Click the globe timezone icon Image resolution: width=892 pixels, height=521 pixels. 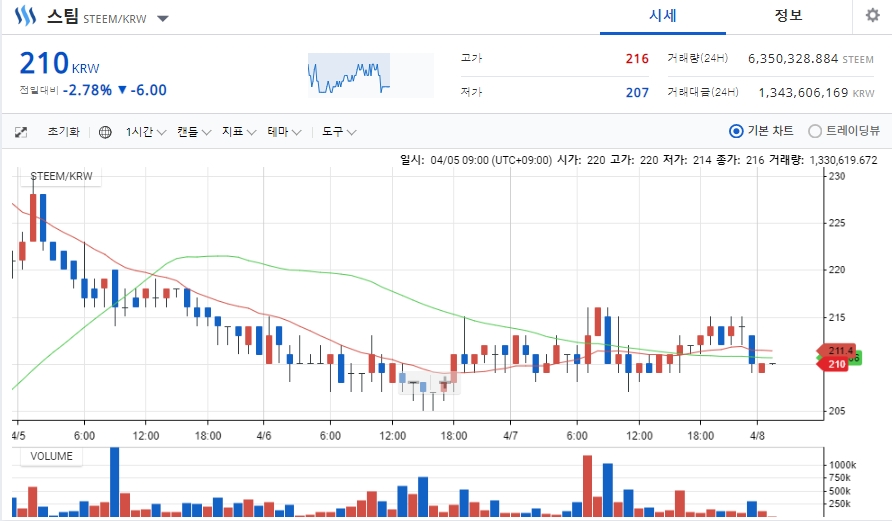click(x=105, y=132)
